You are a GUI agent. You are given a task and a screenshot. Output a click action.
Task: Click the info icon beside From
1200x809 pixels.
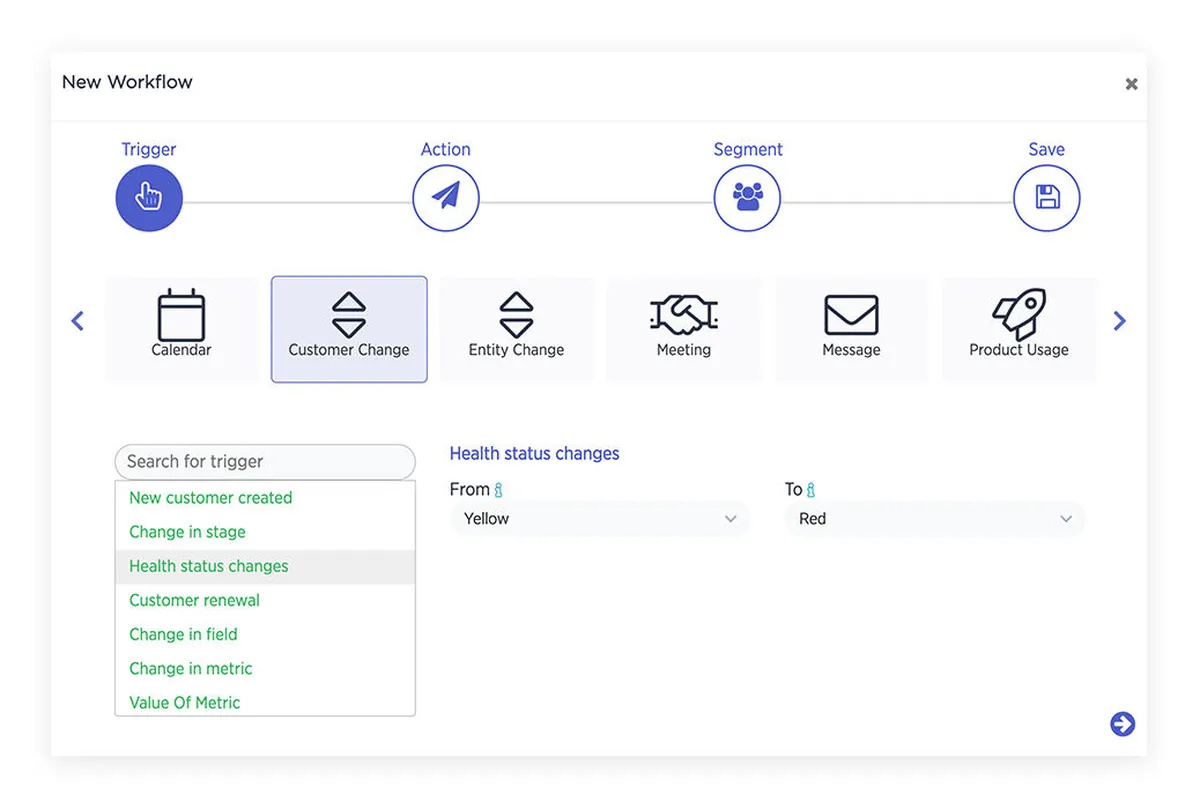(x=499, y=490)
